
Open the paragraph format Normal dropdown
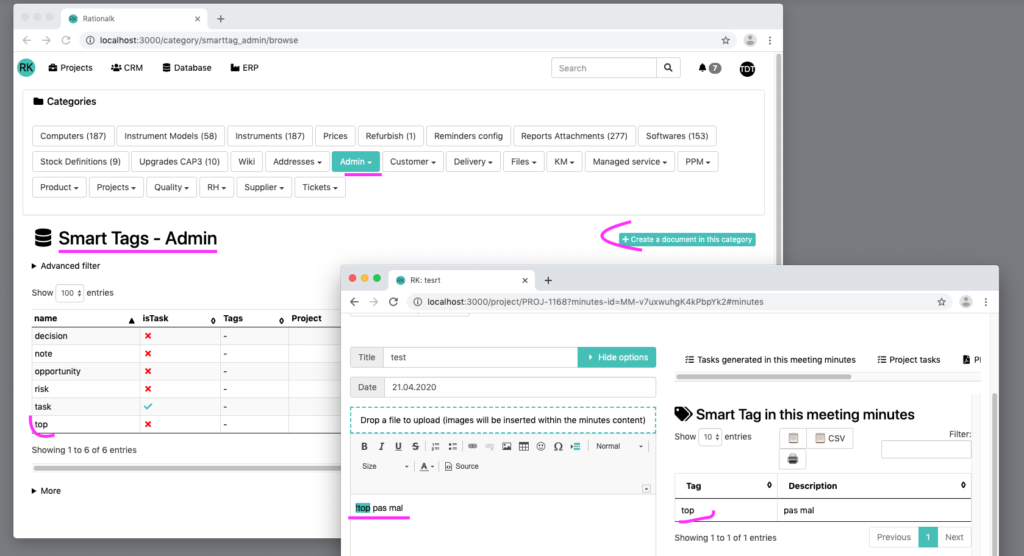pyautogui.click(x=614, y=446)
